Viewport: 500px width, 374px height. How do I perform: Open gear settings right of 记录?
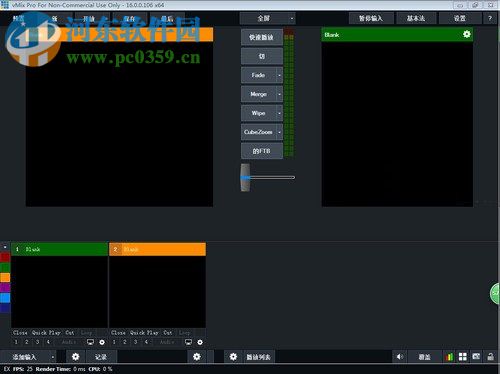197,357
